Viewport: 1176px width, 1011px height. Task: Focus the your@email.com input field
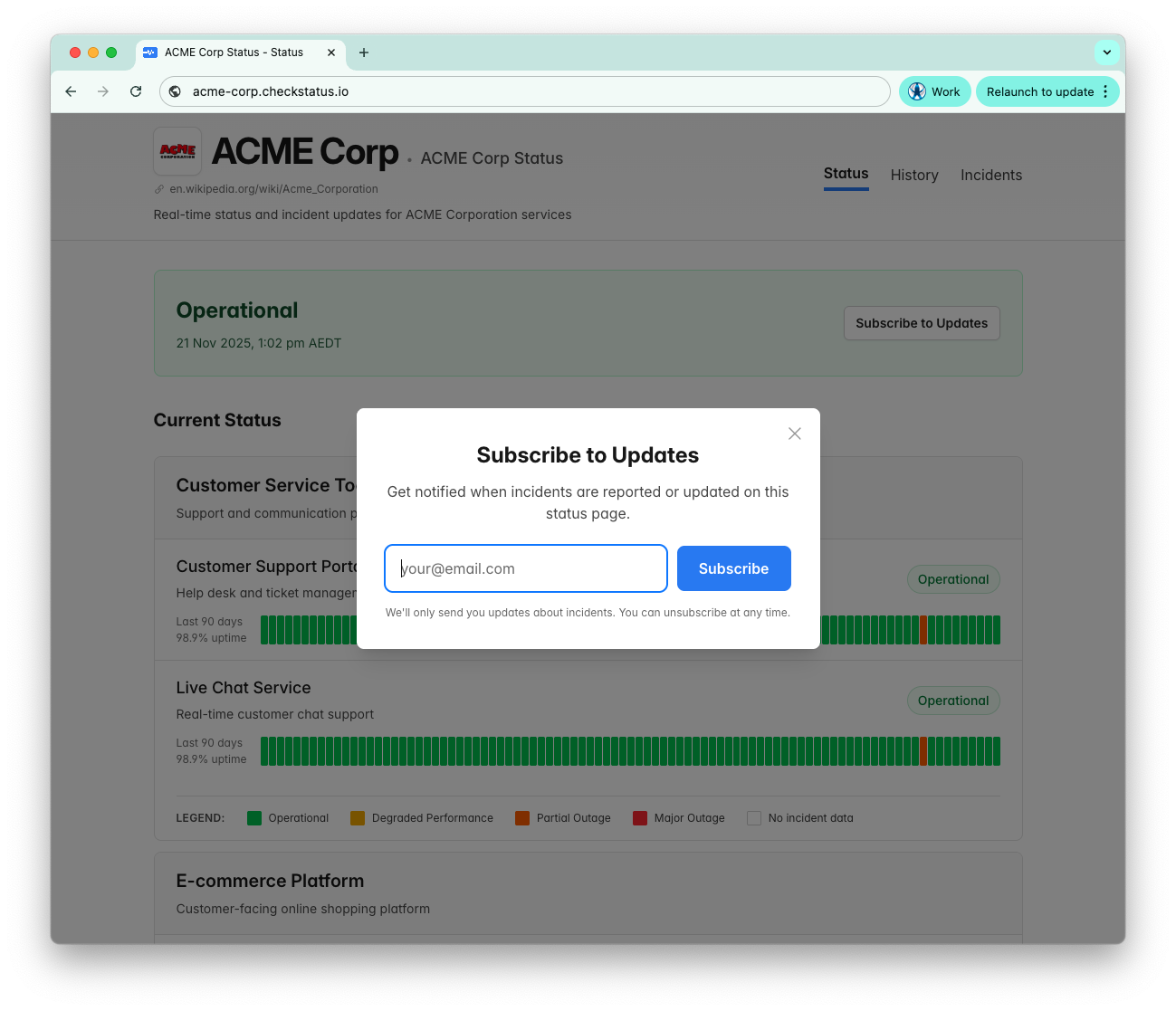coord(525,568)
